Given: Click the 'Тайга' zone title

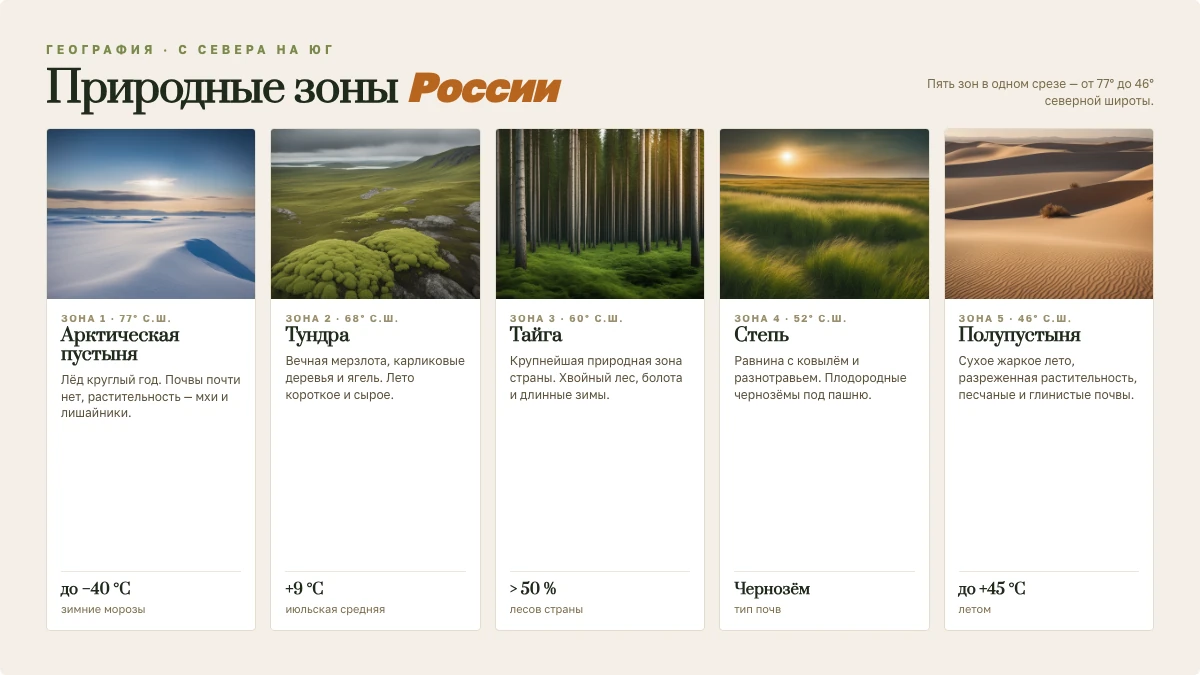Looking at the screenshot, I should tap(536, 335).
